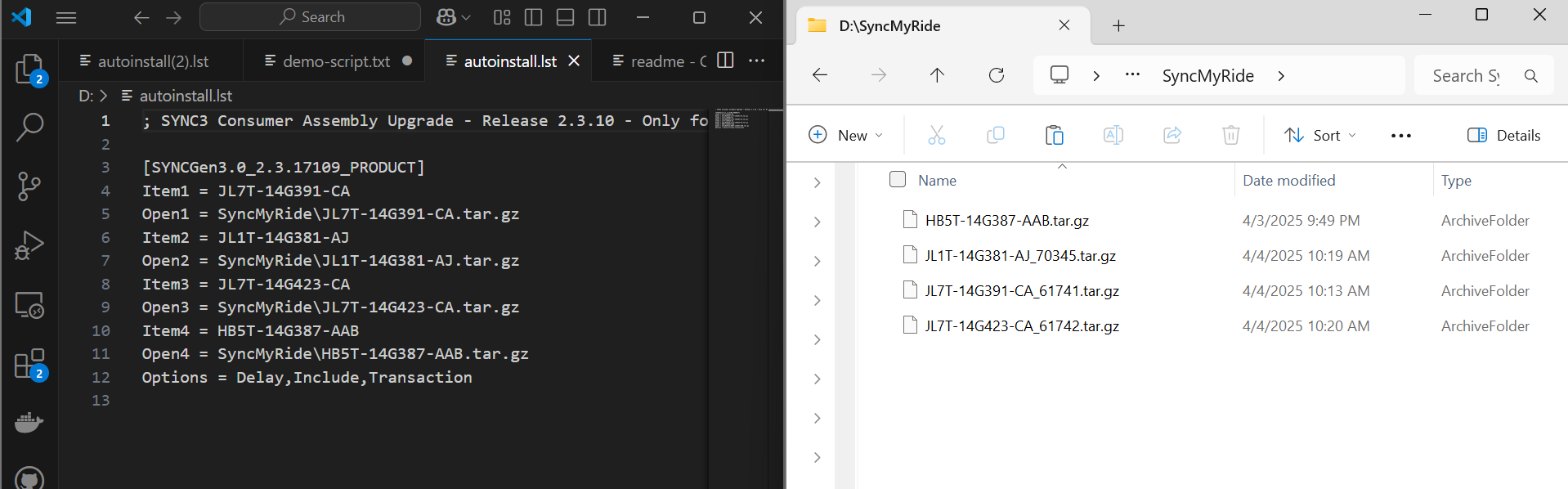Open the GitHub view in activity bar
This screenshot has height=489, width=1568.
(x=30, y=478)
